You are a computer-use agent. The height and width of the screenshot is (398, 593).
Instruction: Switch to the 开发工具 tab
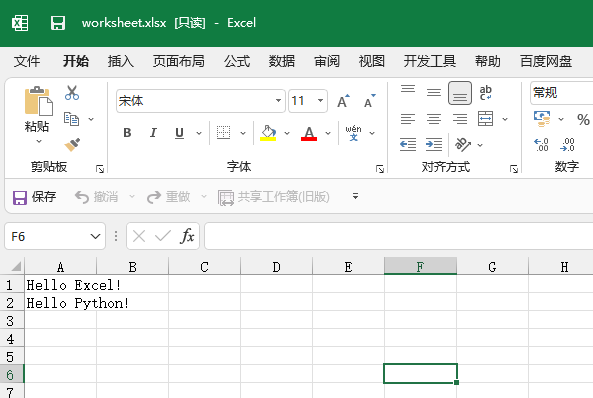pyautogui.click(x=430, y=61)
